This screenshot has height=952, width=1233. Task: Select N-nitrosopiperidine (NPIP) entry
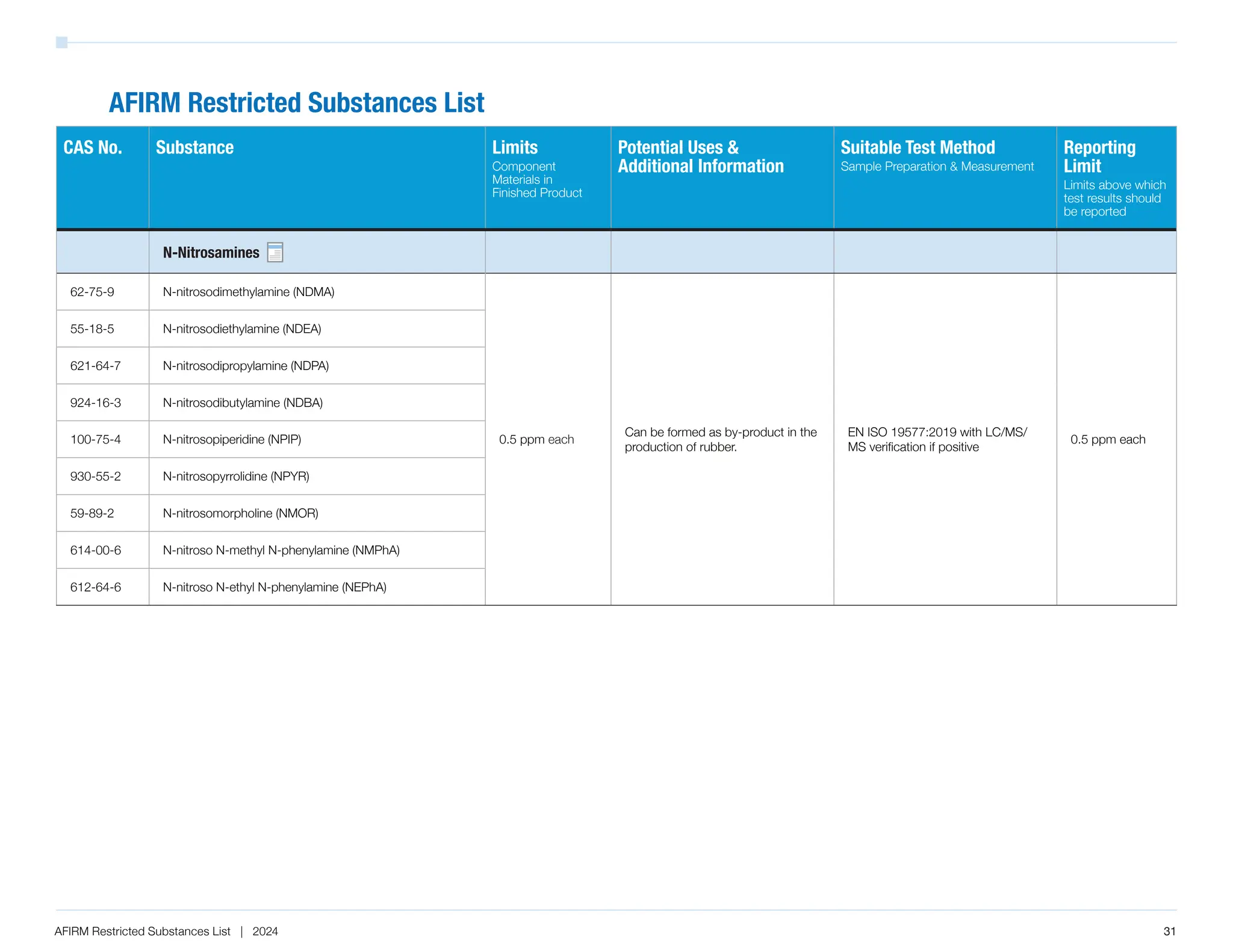[232, 439]
